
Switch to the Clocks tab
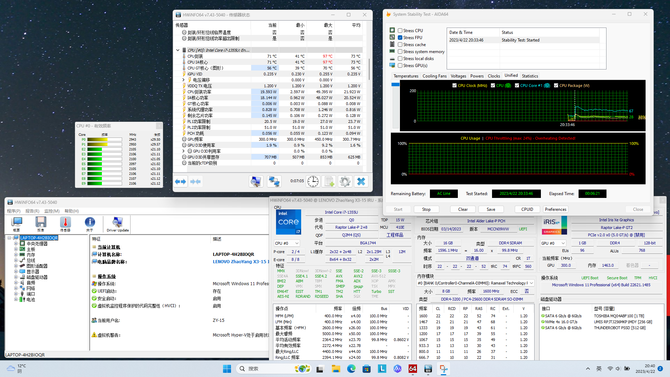(494, 76)
